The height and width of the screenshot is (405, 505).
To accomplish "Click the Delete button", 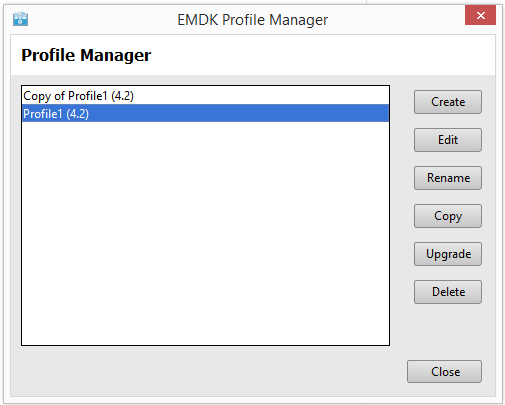I will tap(448, 292).
